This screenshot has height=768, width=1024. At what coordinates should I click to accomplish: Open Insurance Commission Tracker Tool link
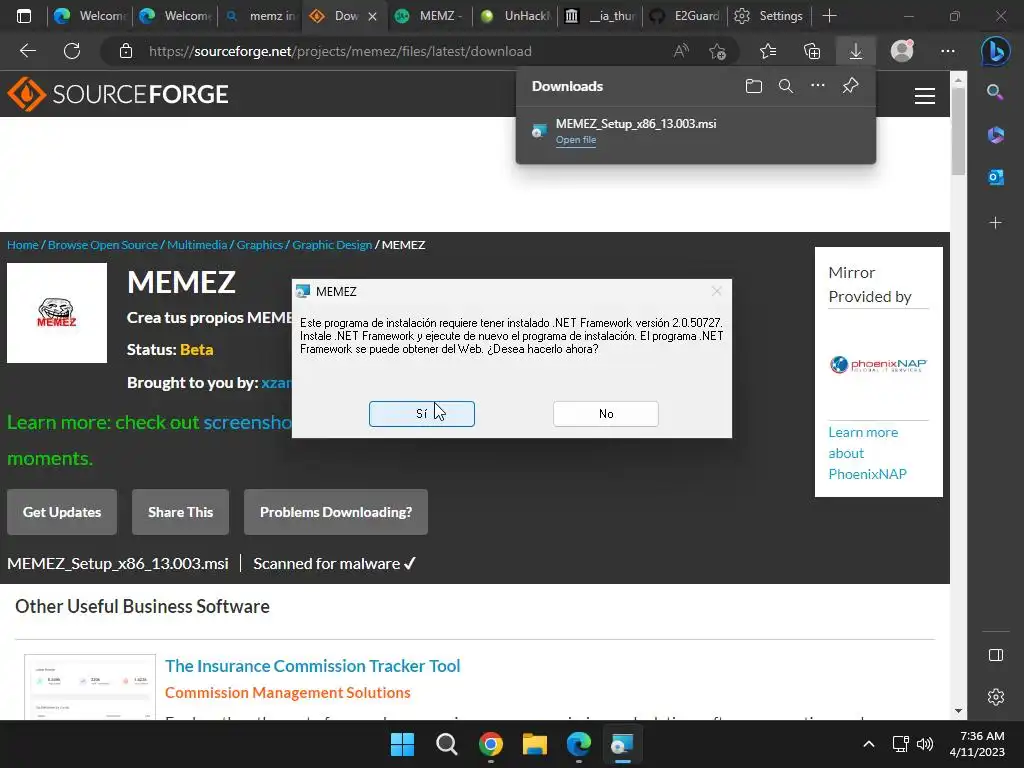click(312, 666)
